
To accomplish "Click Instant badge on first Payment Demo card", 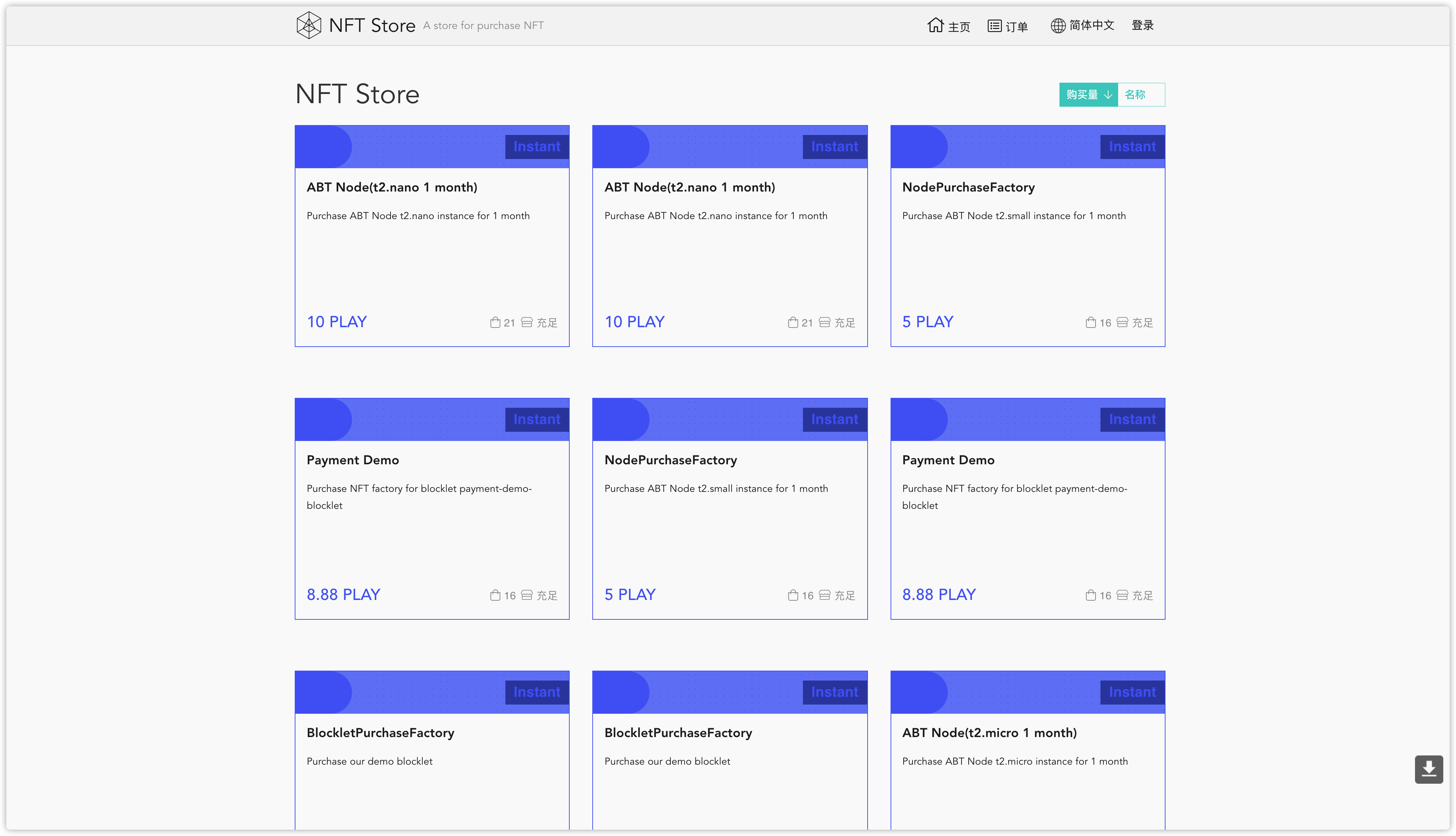I will pyautogui.click(x=536, y=419).
